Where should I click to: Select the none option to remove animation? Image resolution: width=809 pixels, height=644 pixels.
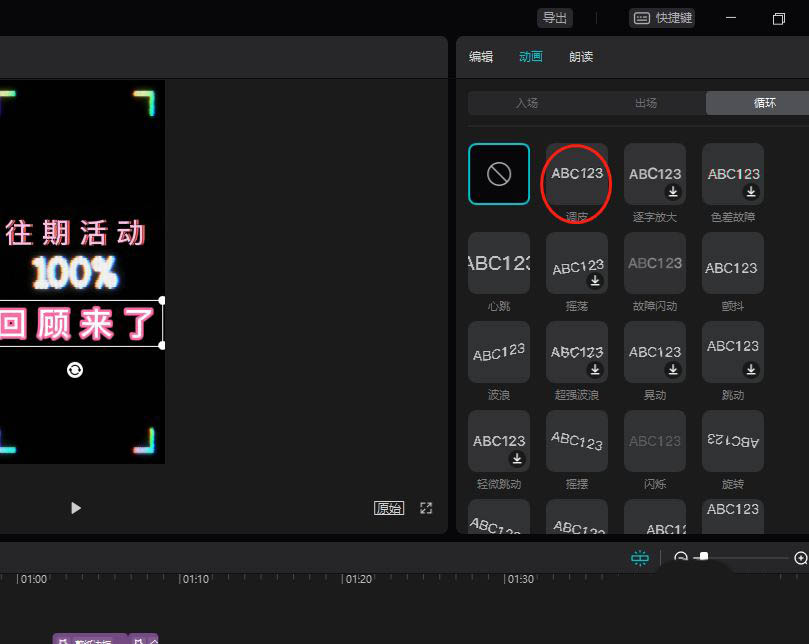[x=498, y=173]
